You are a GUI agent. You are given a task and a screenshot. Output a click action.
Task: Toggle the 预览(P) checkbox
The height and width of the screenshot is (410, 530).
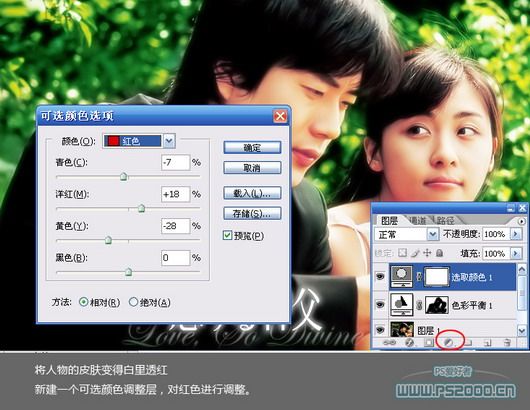click(x=227, y=235)
